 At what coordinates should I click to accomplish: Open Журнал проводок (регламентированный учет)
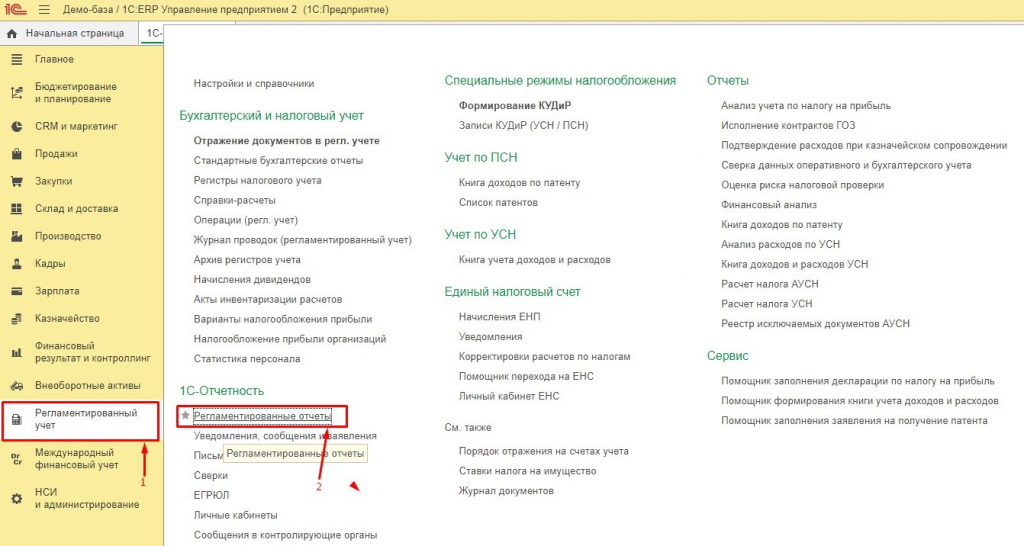click(x=302, y=240)
